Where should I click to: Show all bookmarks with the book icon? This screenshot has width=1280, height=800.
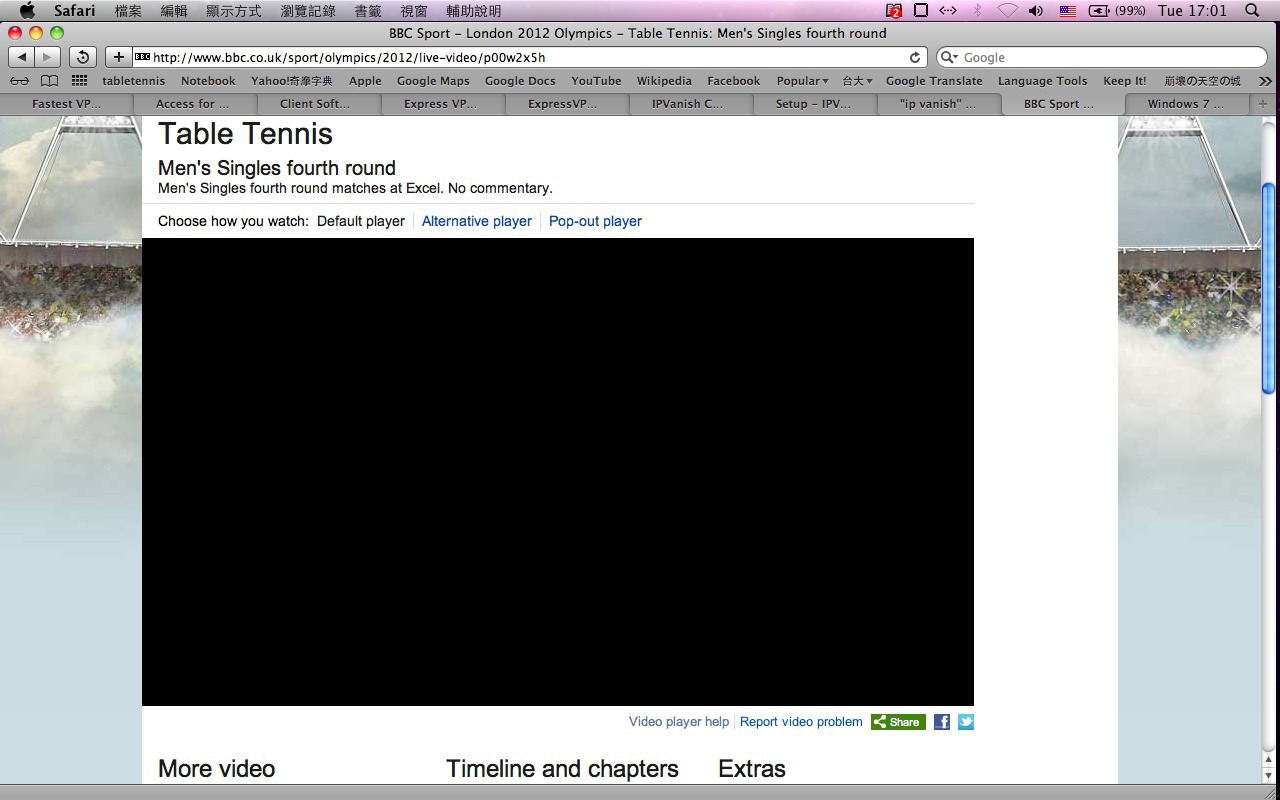pos(49,81)
